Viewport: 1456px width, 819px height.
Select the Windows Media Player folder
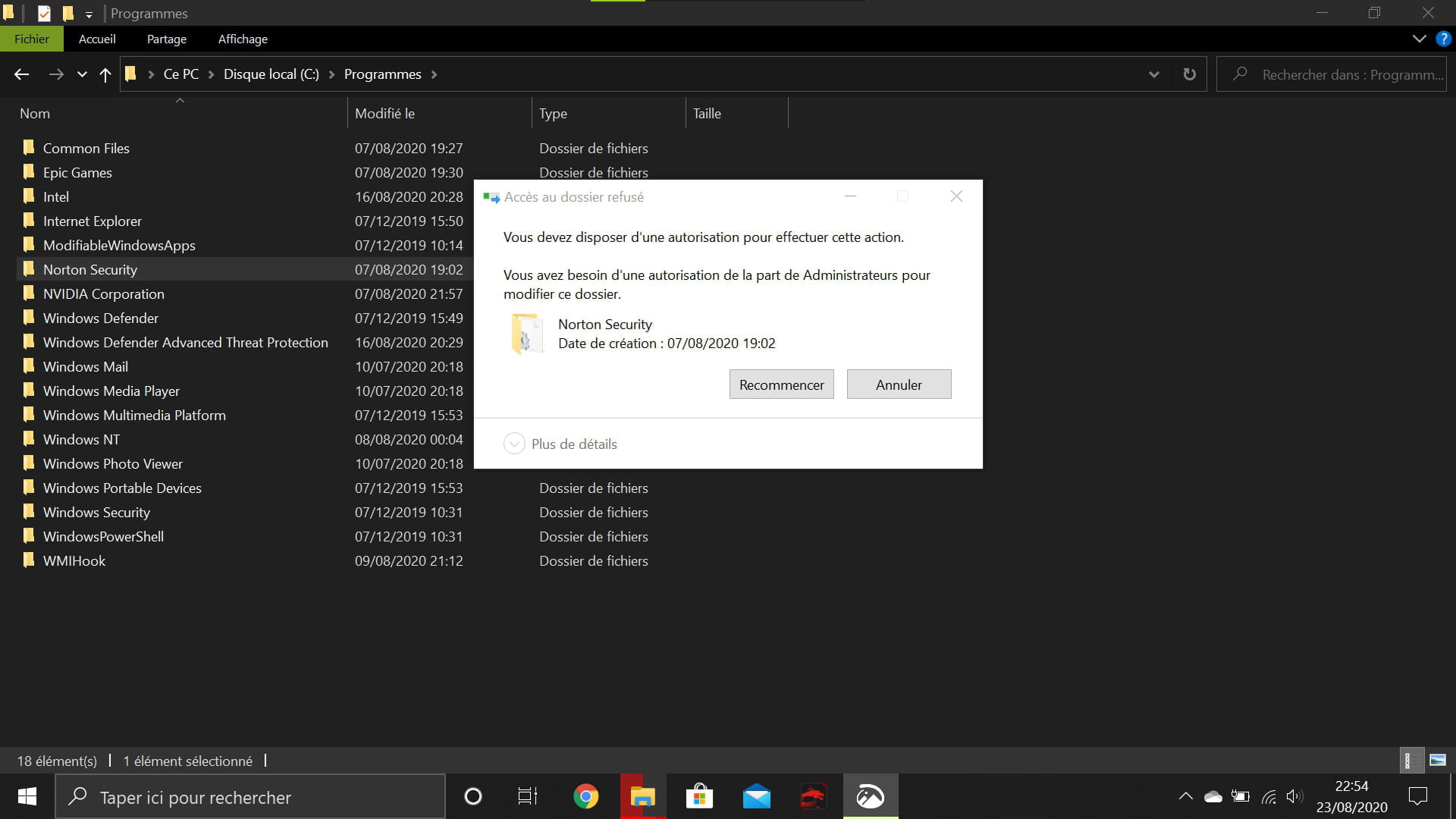[111, 391]
